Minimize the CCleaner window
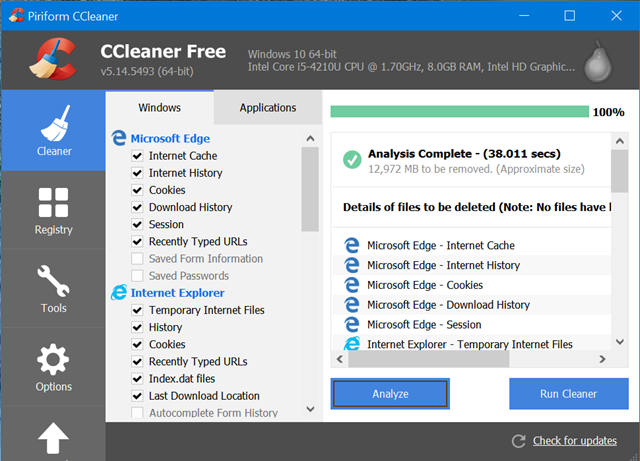The height and width of the screenshot is (461, 640). point(524,16)
